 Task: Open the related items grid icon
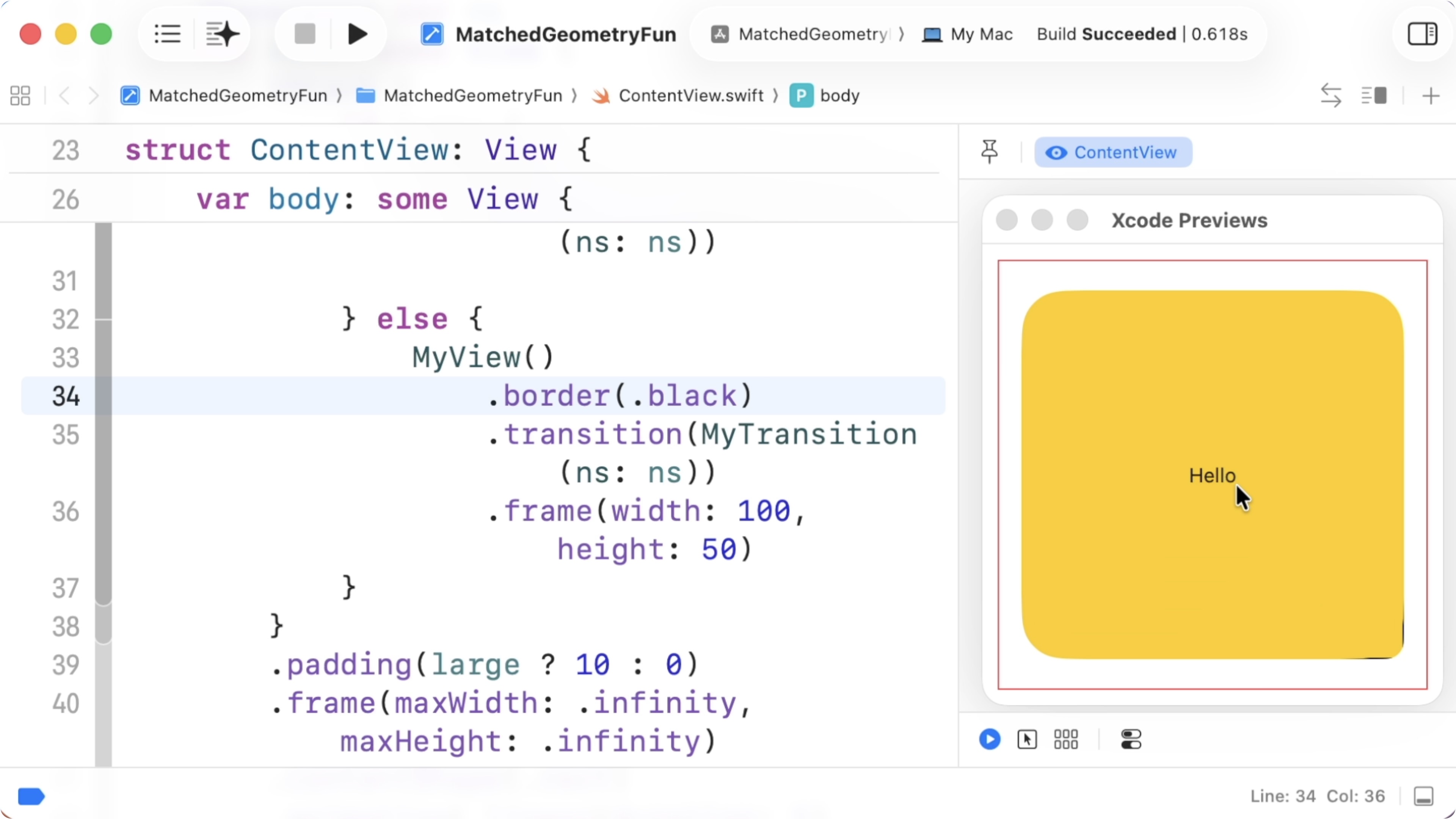click(x=20, y=96)
